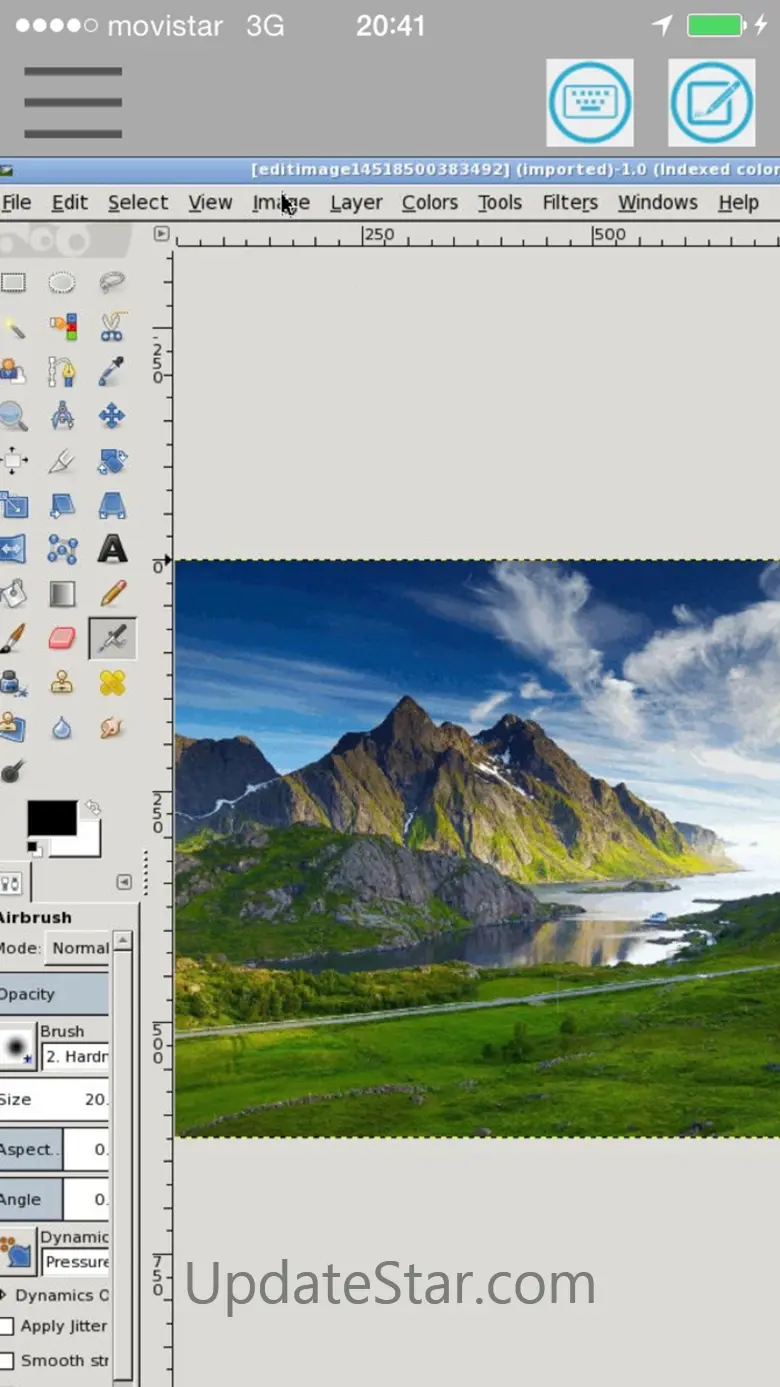Open the File menu

coord(16,203)
